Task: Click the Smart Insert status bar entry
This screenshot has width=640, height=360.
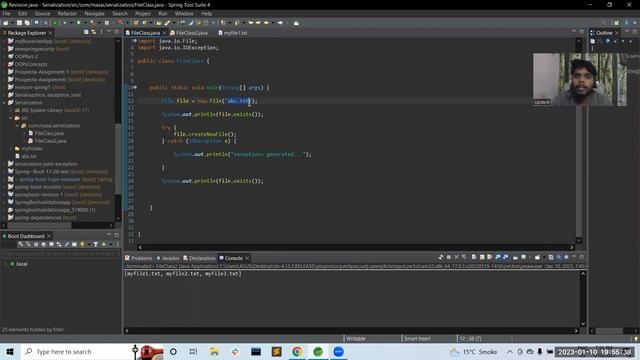Action: point(417,338)
